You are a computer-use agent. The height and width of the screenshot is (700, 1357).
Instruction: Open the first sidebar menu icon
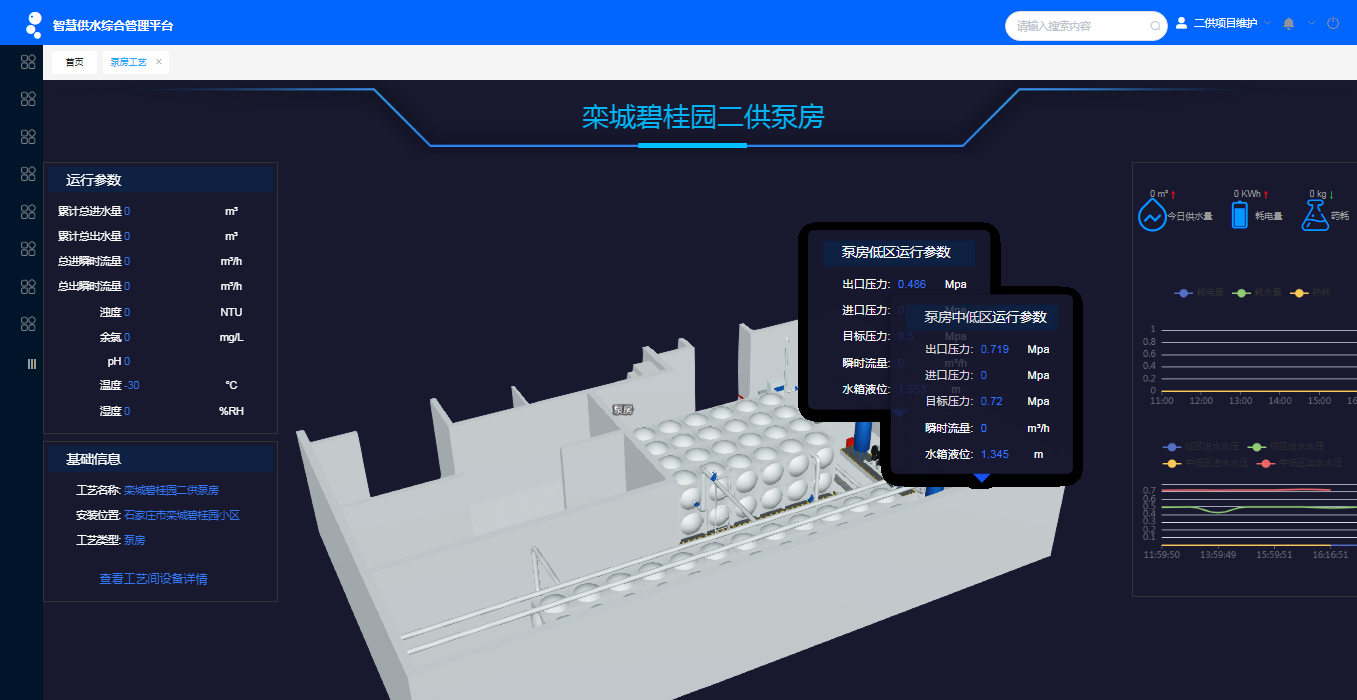[28, 62]
